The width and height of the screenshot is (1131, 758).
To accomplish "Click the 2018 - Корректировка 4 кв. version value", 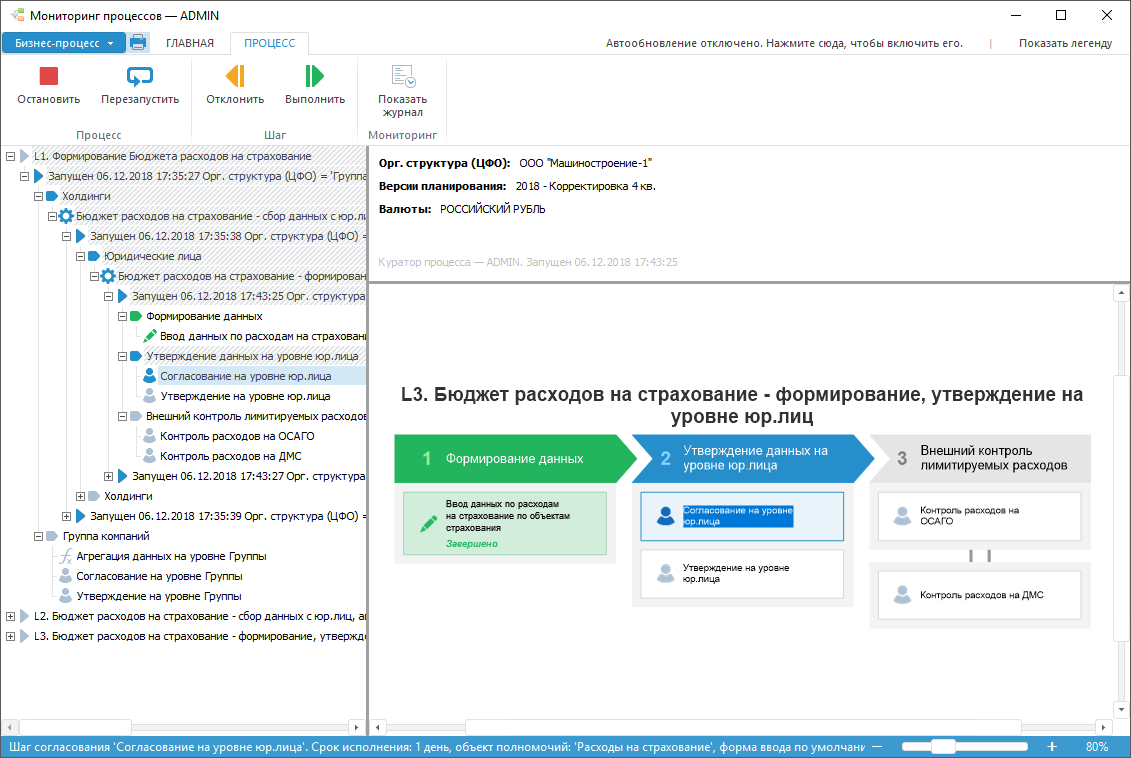I will (x=586, y=186).
